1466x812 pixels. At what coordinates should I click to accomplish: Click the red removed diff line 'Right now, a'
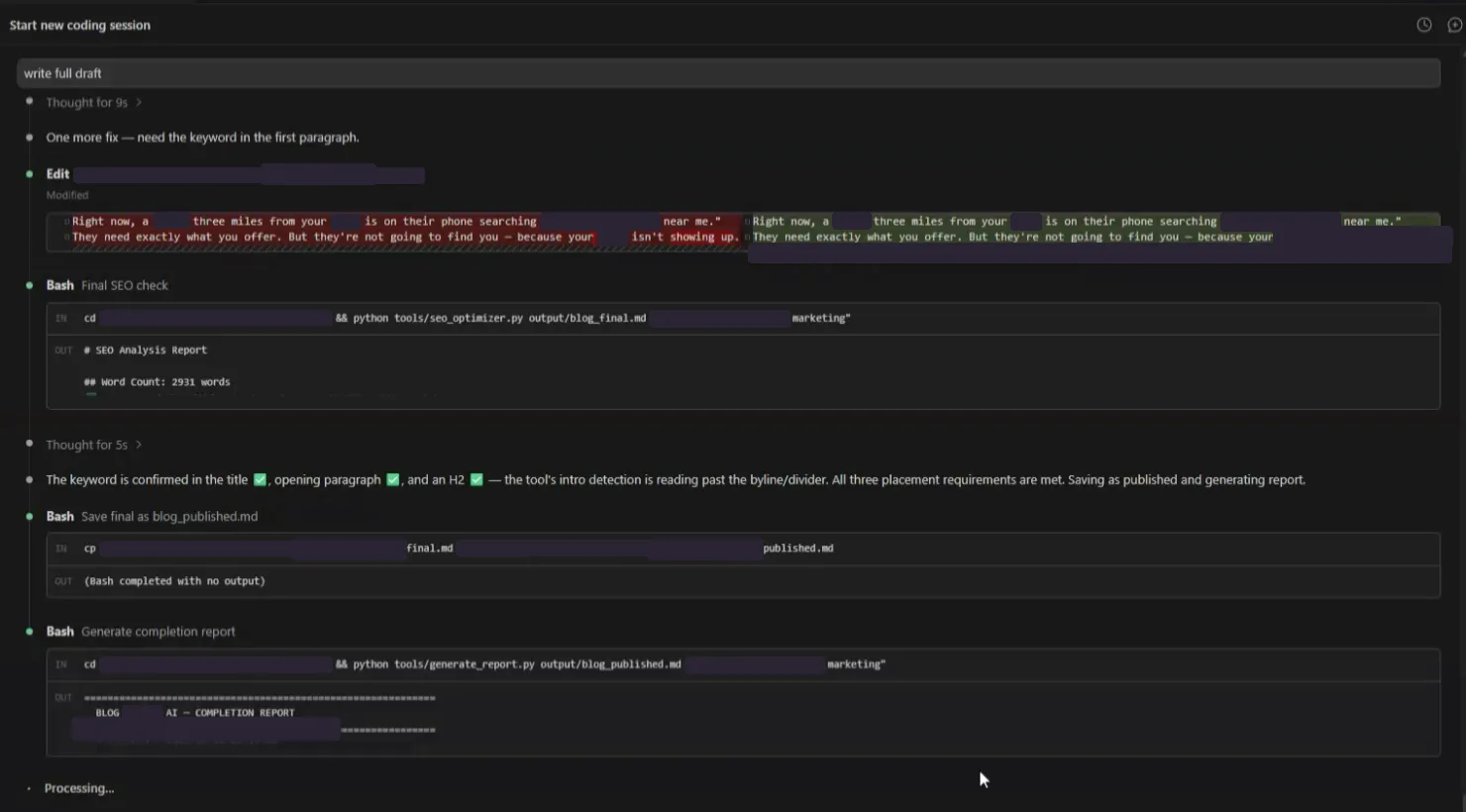396,221
